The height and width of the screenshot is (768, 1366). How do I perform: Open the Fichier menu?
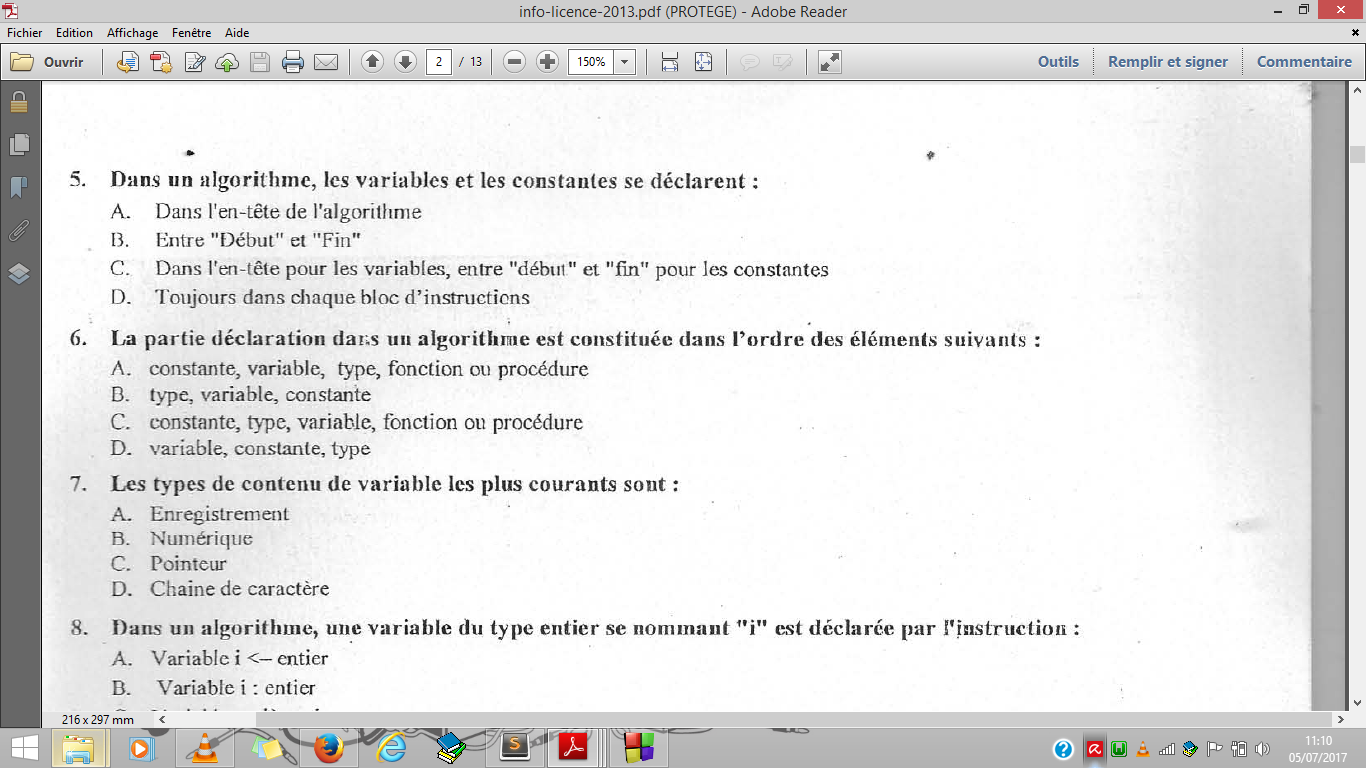click(24, 32)
